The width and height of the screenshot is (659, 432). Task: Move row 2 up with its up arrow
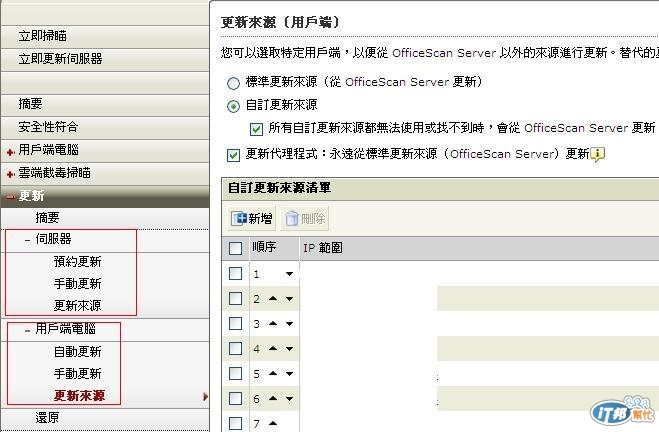273,298
